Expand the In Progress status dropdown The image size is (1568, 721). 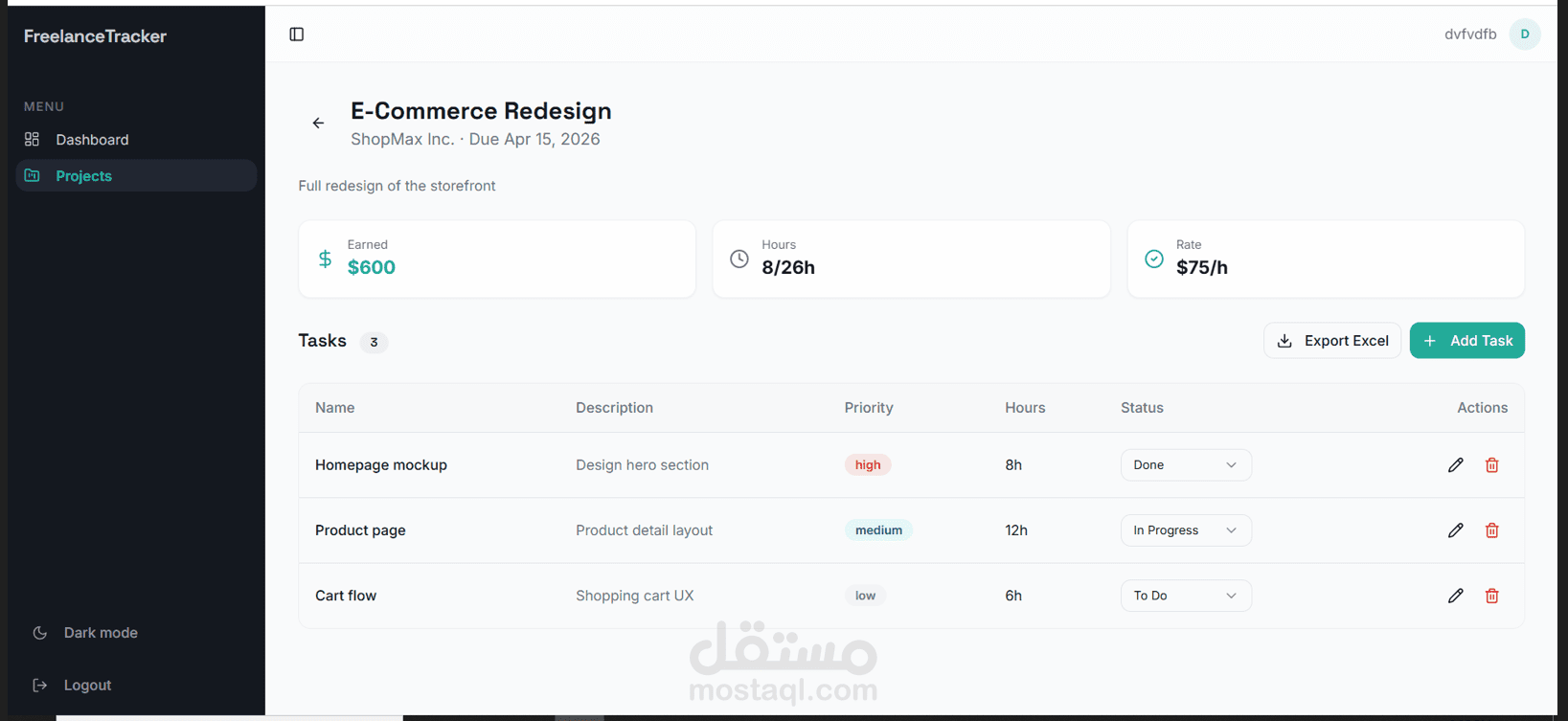(1185, 530)
